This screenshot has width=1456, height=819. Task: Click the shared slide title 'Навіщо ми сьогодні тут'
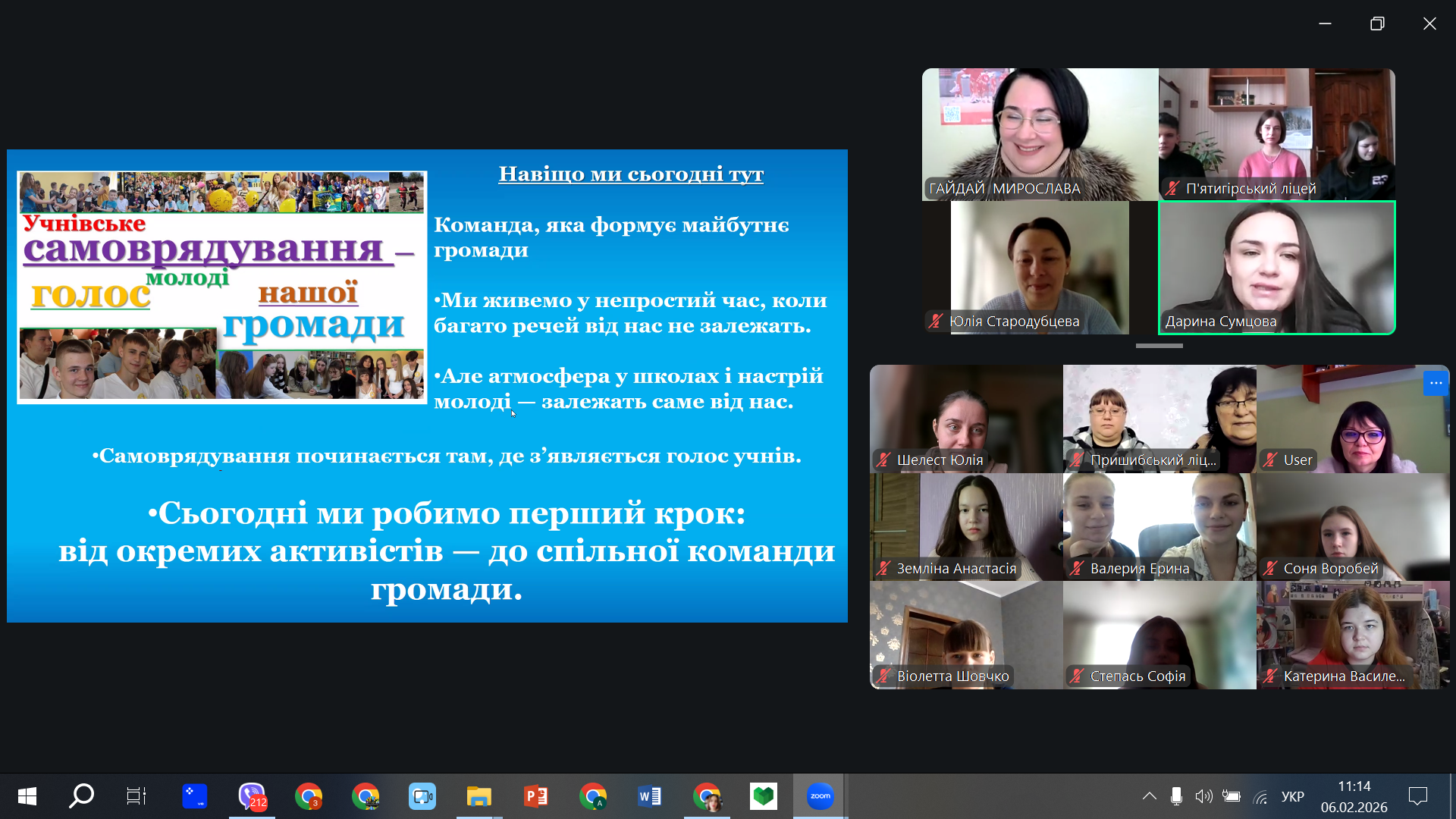click(x=630, y=174)
